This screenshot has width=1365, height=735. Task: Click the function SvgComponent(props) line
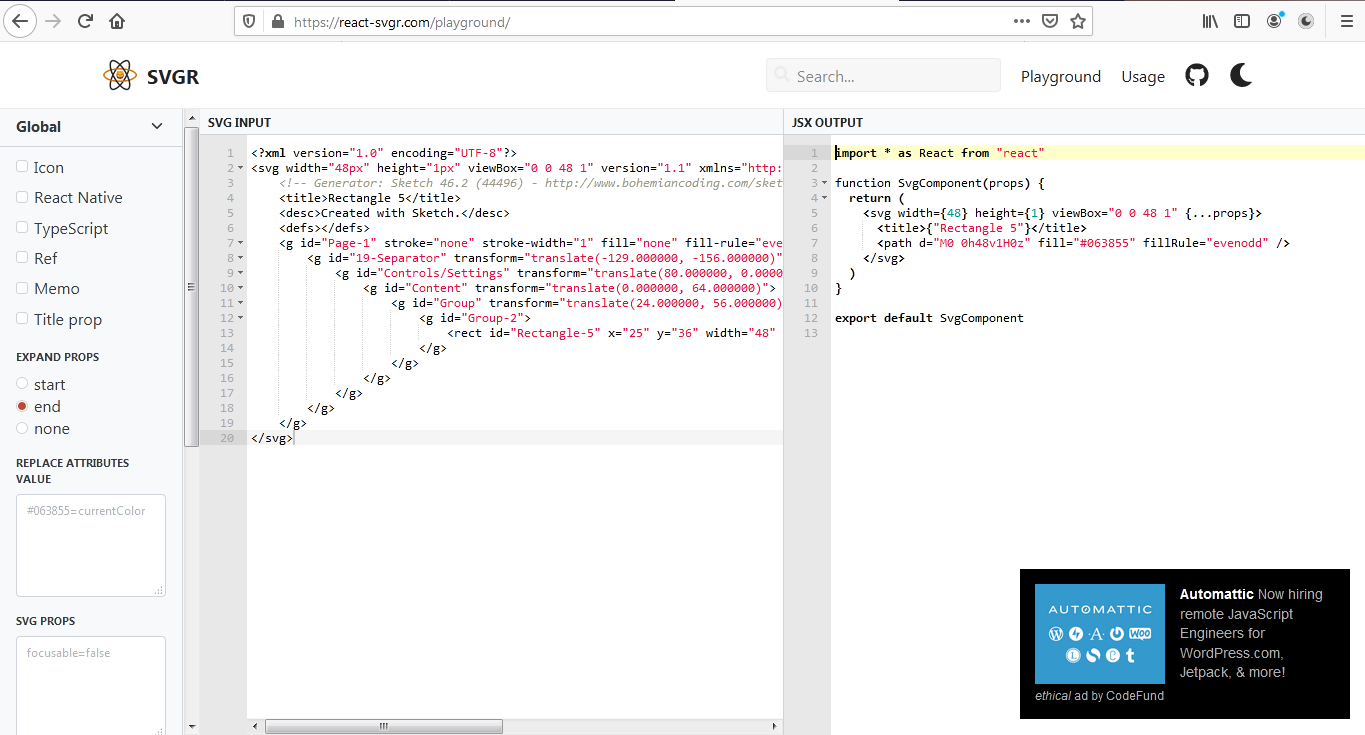click(x=939, y=183)
